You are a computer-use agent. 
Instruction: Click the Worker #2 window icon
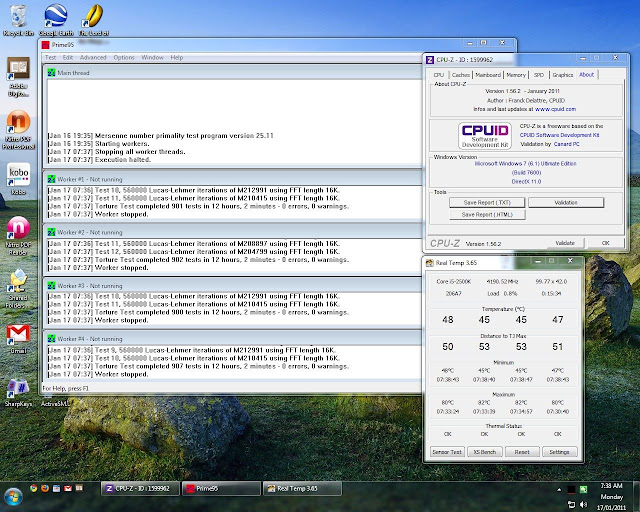(51, 232)
